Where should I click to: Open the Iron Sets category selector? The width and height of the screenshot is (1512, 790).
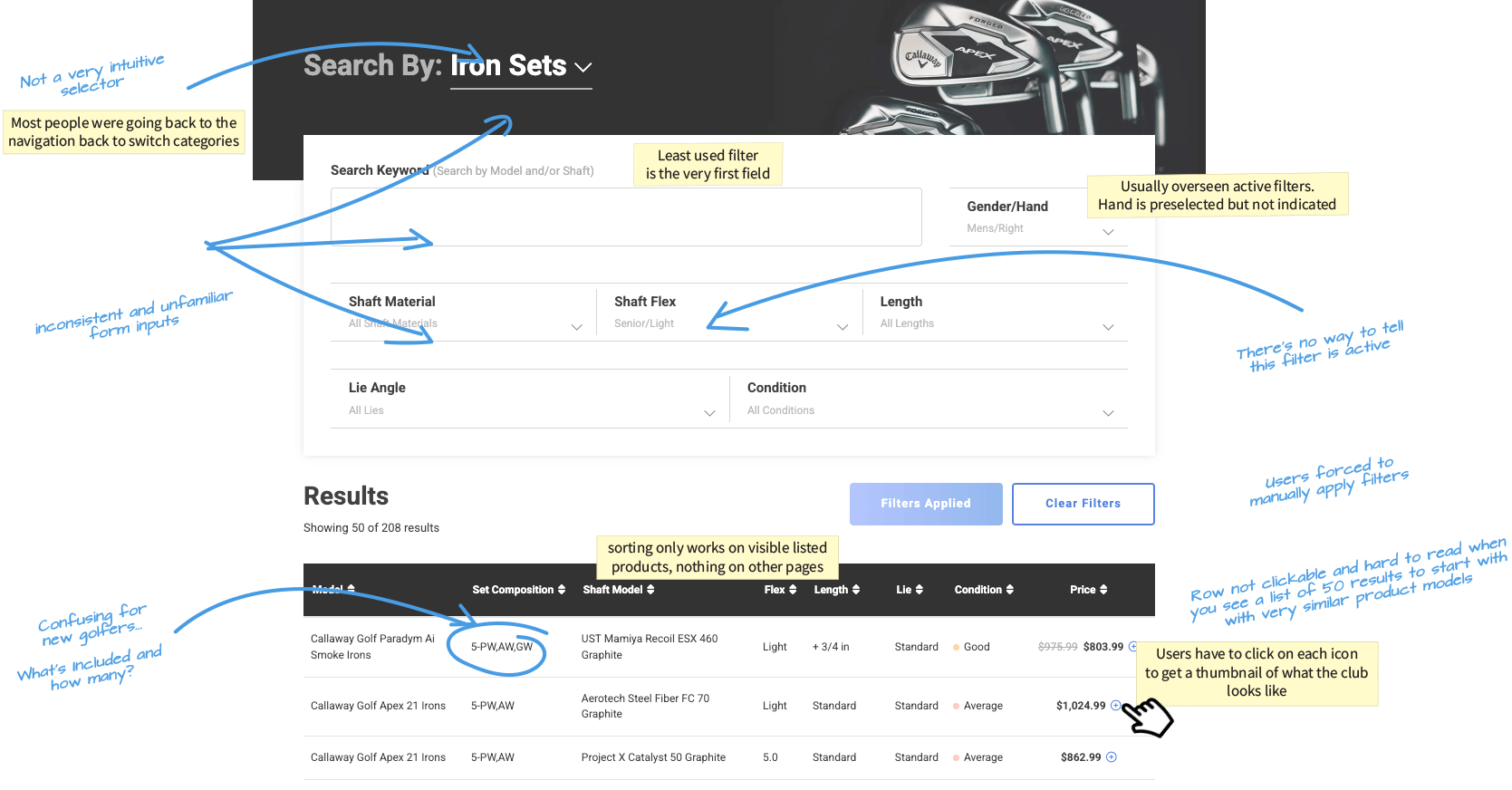pos(521,67)
